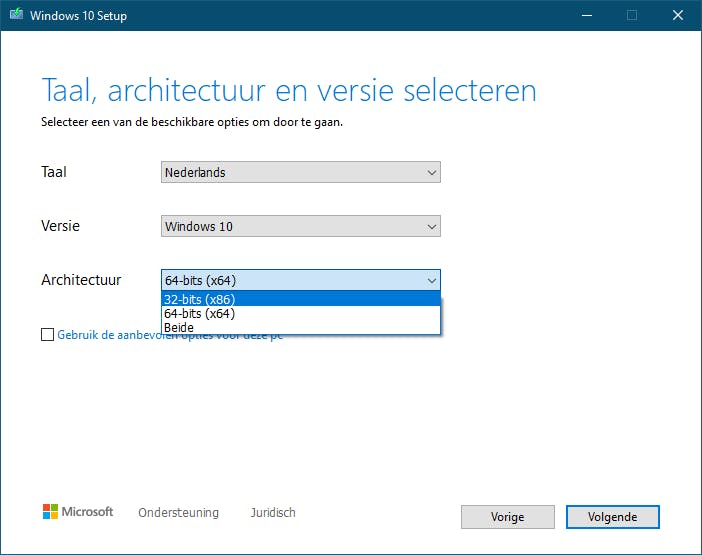The width and height of the screenshot is (702, 555).
Task: Click the 'Selecteer een van de beschikbare opties' text
Action: point(192,122)
